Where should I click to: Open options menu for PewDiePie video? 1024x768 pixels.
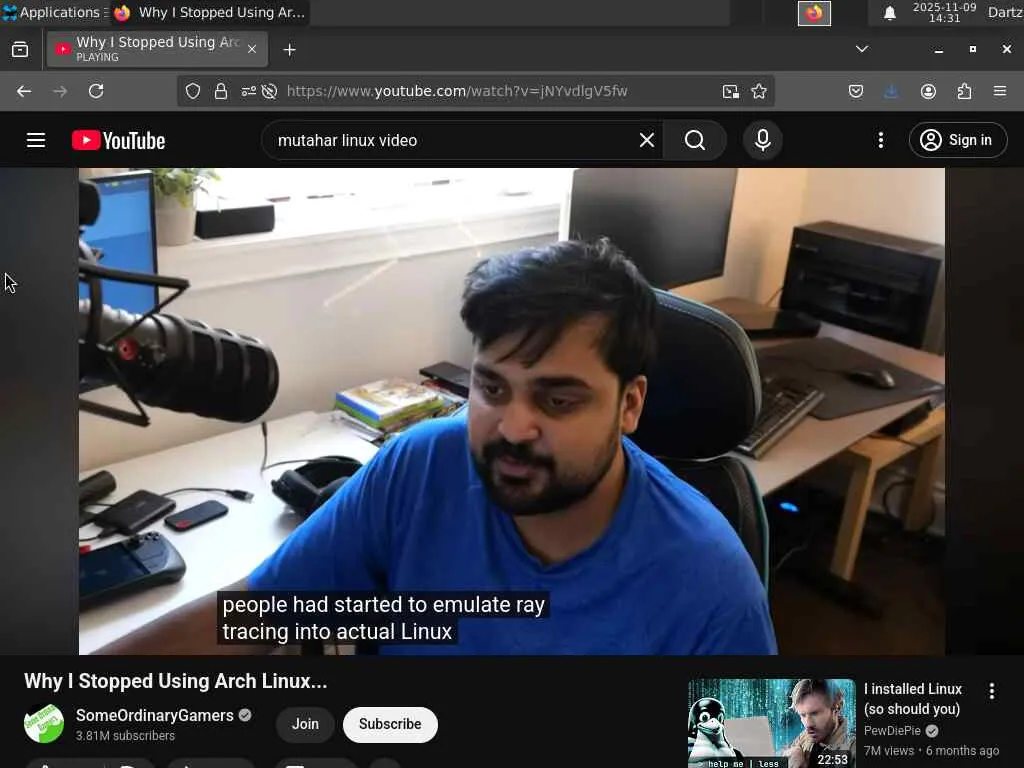click(x=991, y=691)
